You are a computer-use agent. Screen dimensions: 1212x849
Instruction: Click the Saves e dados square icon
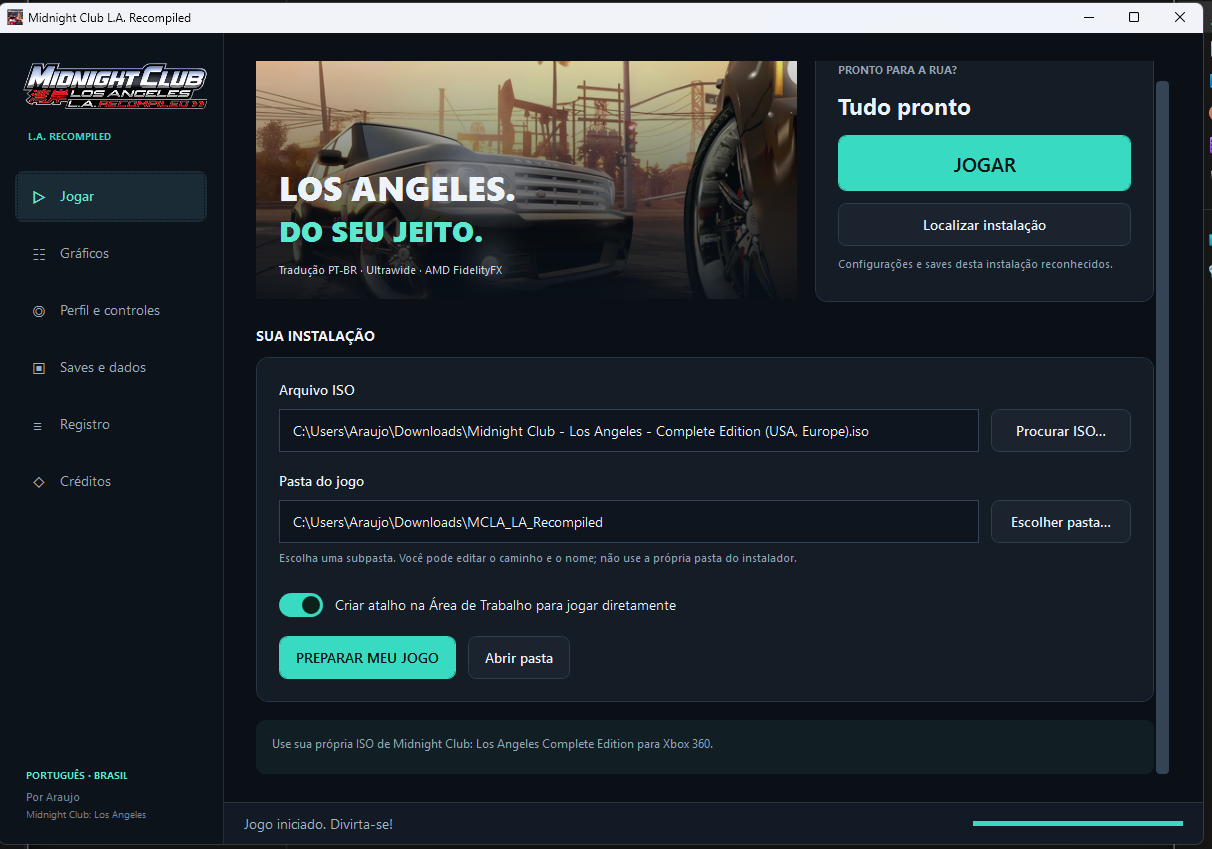(39, 368)
